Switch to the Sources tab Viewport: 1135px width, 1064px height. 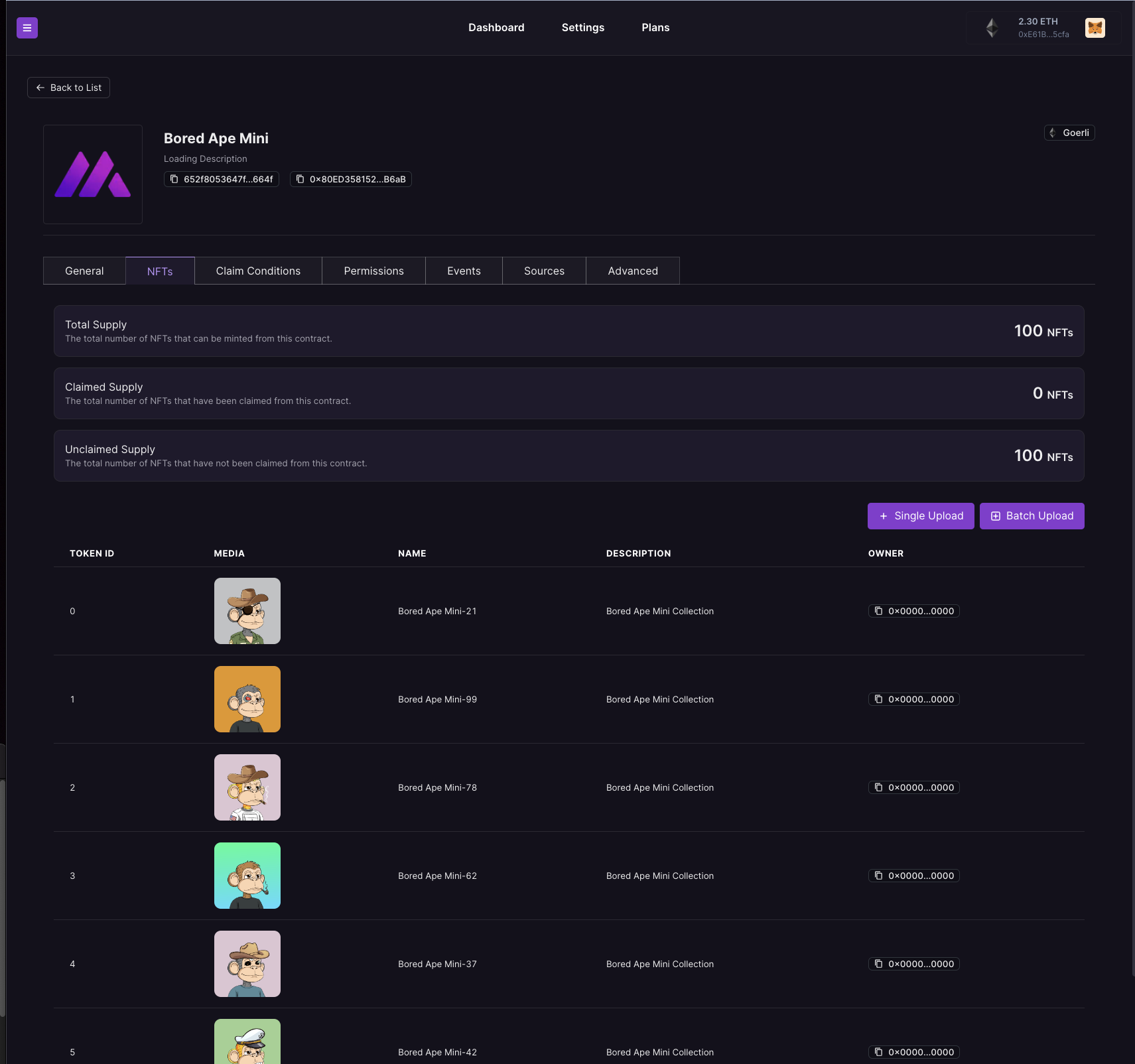(x=544, y=271)
